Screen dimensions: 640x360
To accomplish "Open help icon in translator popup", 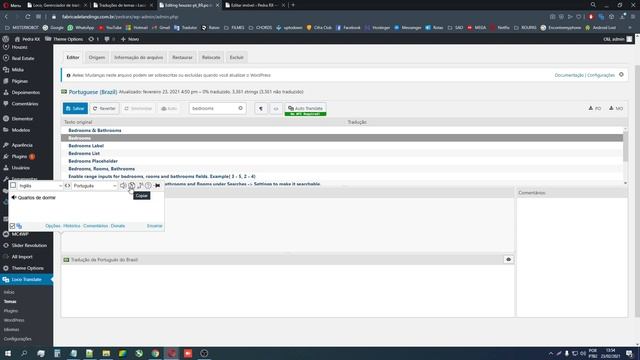I will pos(148,186).
